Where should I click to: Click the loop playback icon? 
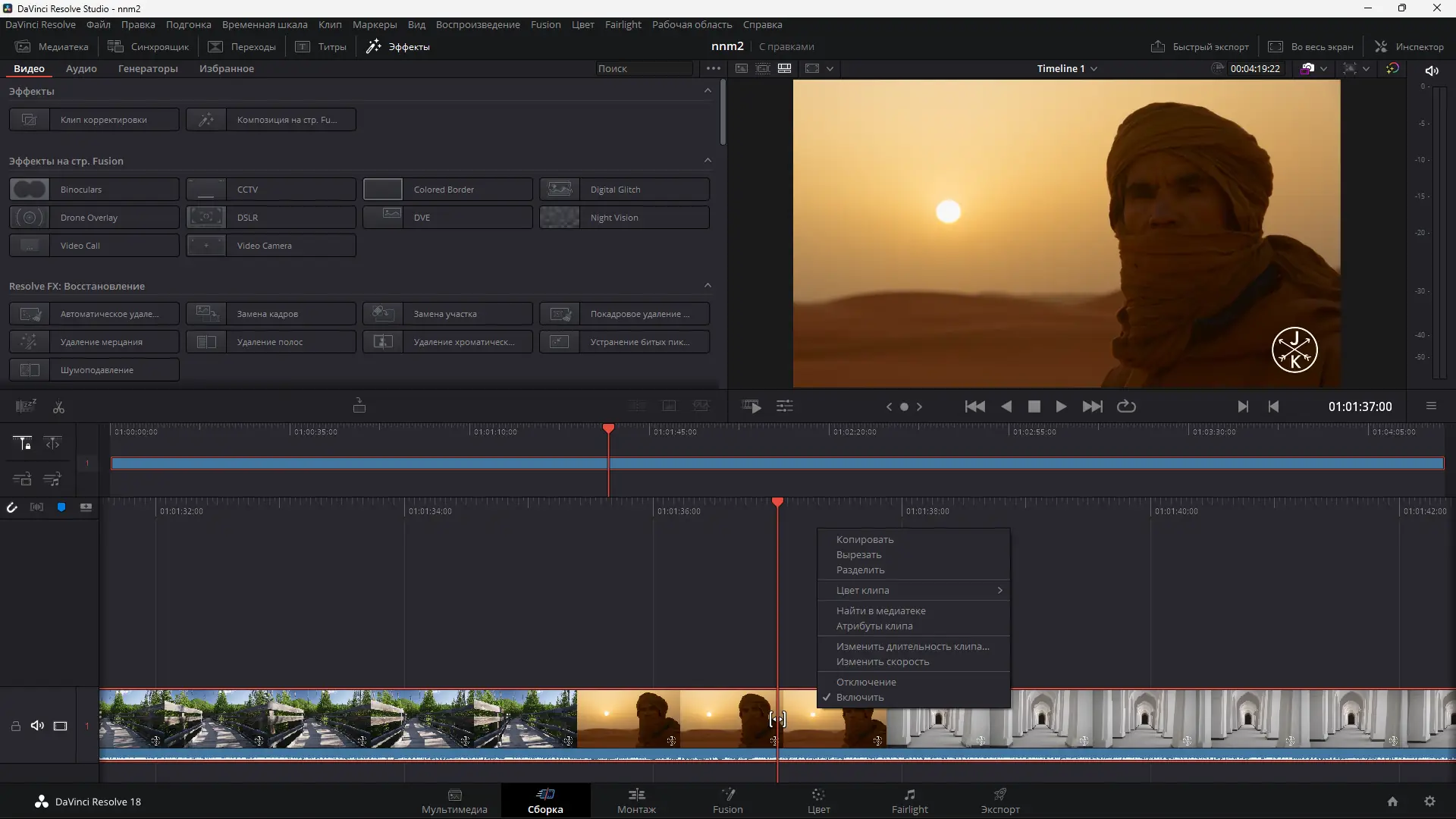click(x=1126, y=406)
